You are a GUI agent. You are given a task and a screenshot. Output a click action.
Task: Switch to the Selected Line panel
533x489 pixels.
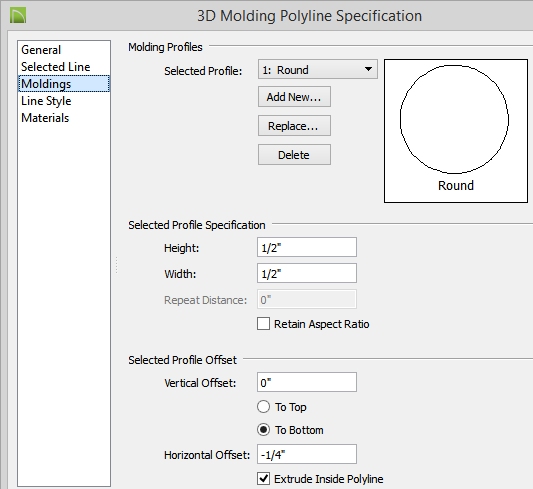(55, 67)
